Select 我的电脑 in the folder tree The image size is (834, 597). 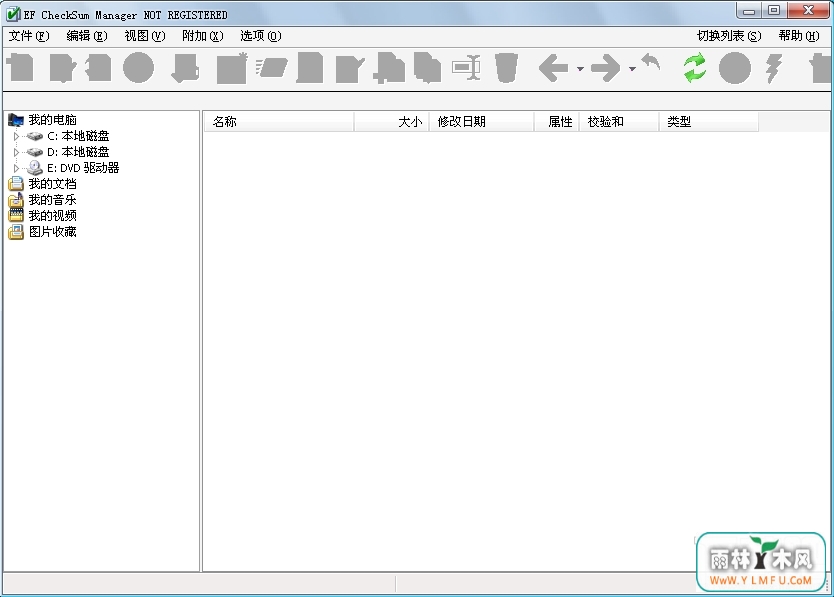pos(53,120)
